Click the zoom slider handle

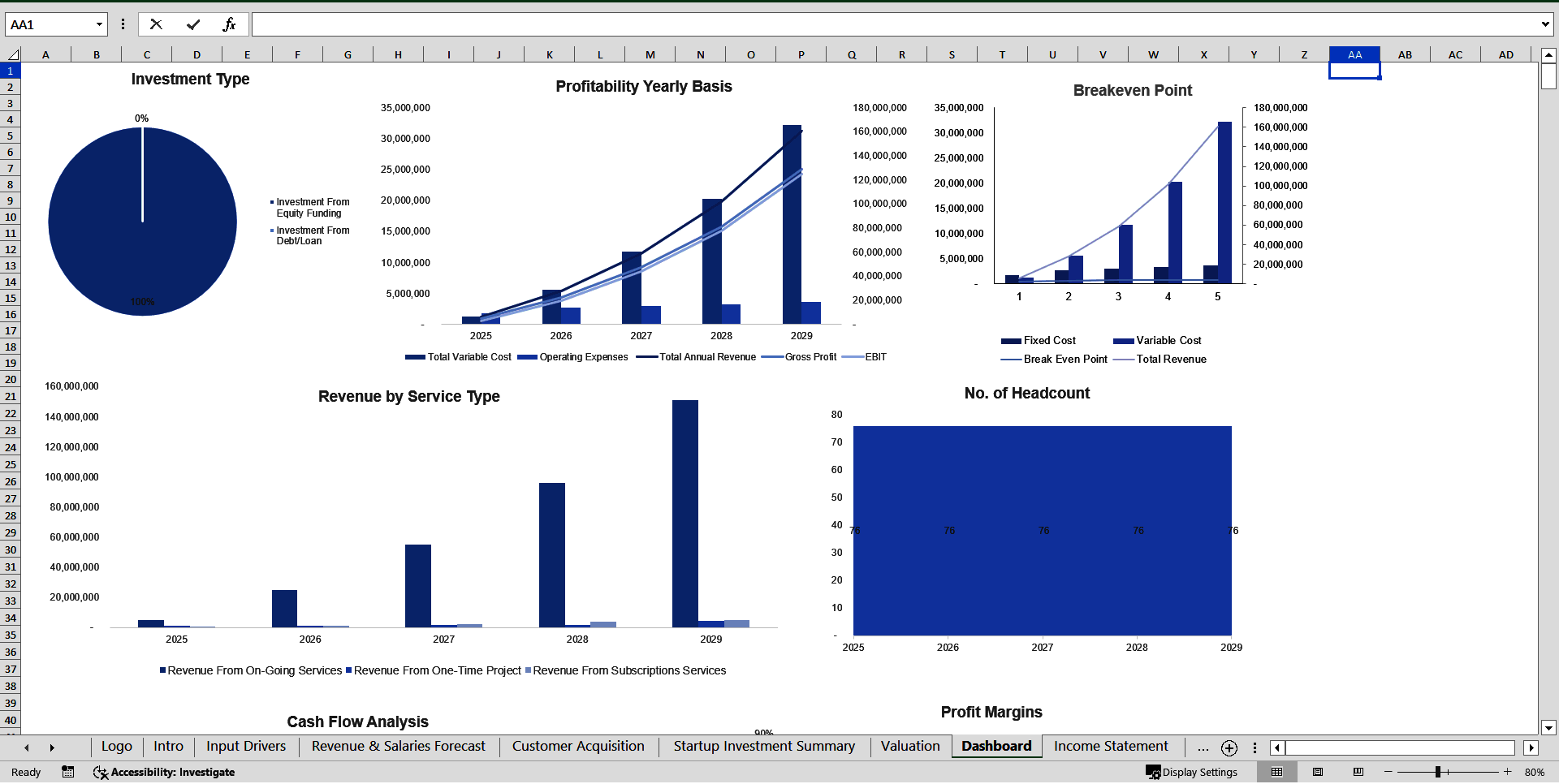pos(1437,772)
